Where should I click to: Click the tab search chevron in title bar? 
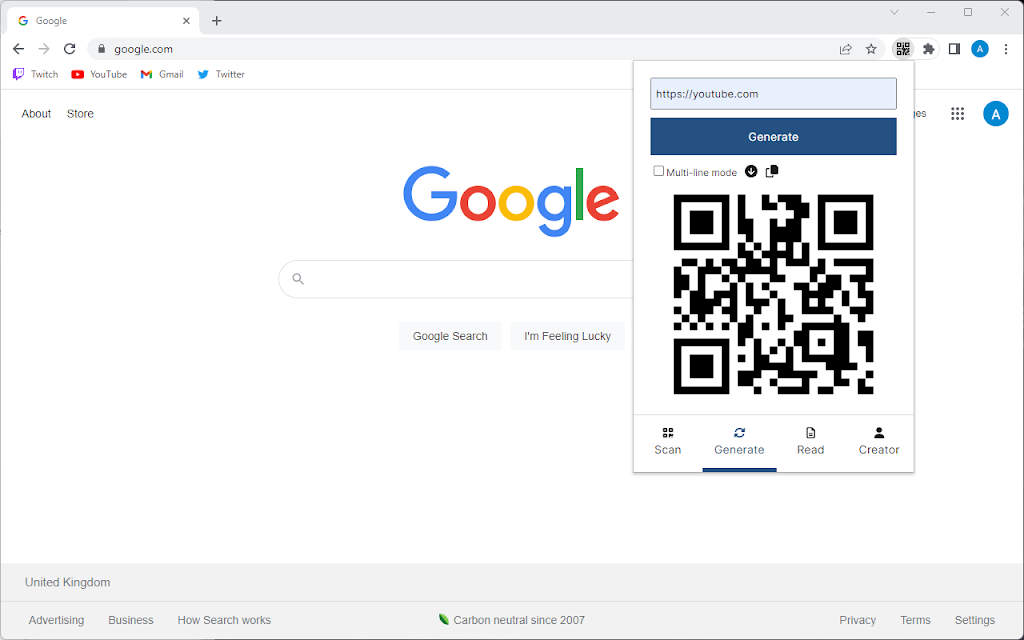[x=894, y=12]
